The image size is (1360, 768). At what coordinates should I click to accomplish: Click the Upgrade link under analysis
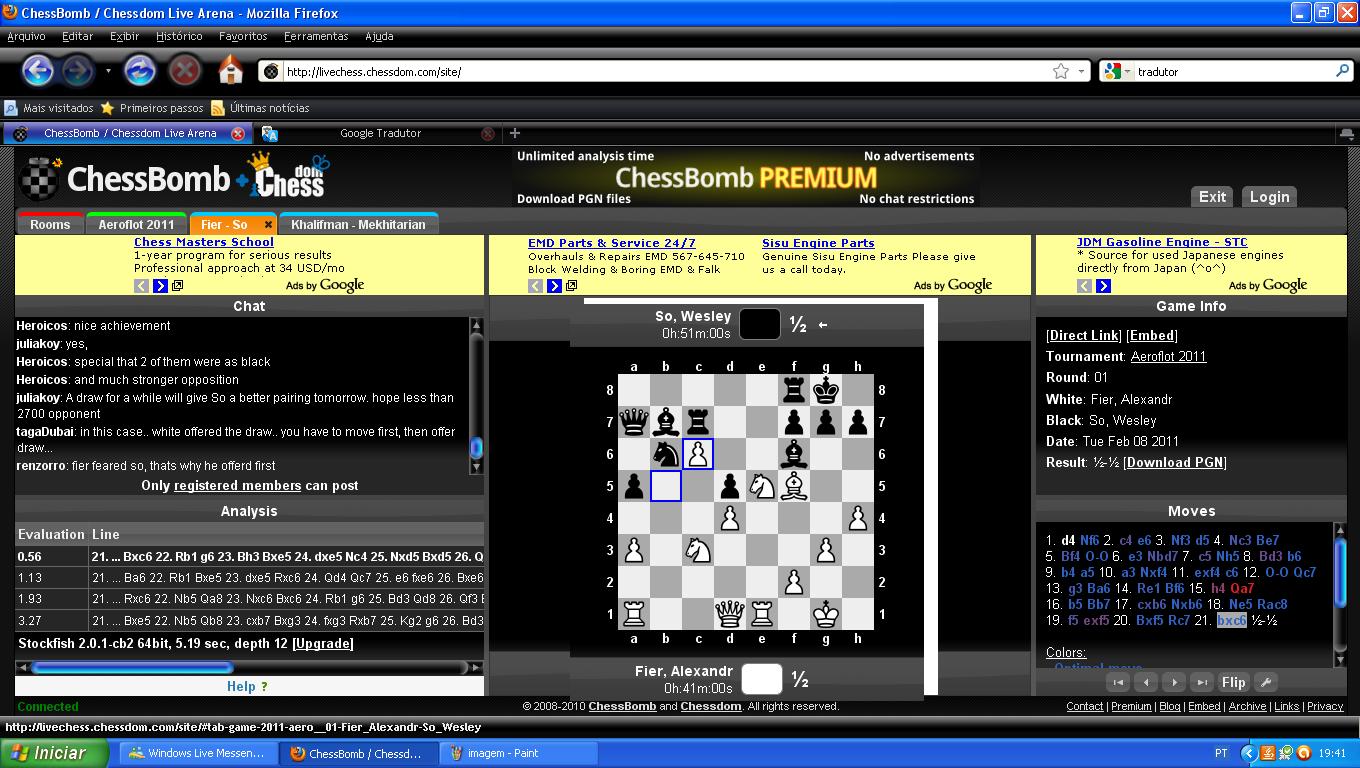322,643
